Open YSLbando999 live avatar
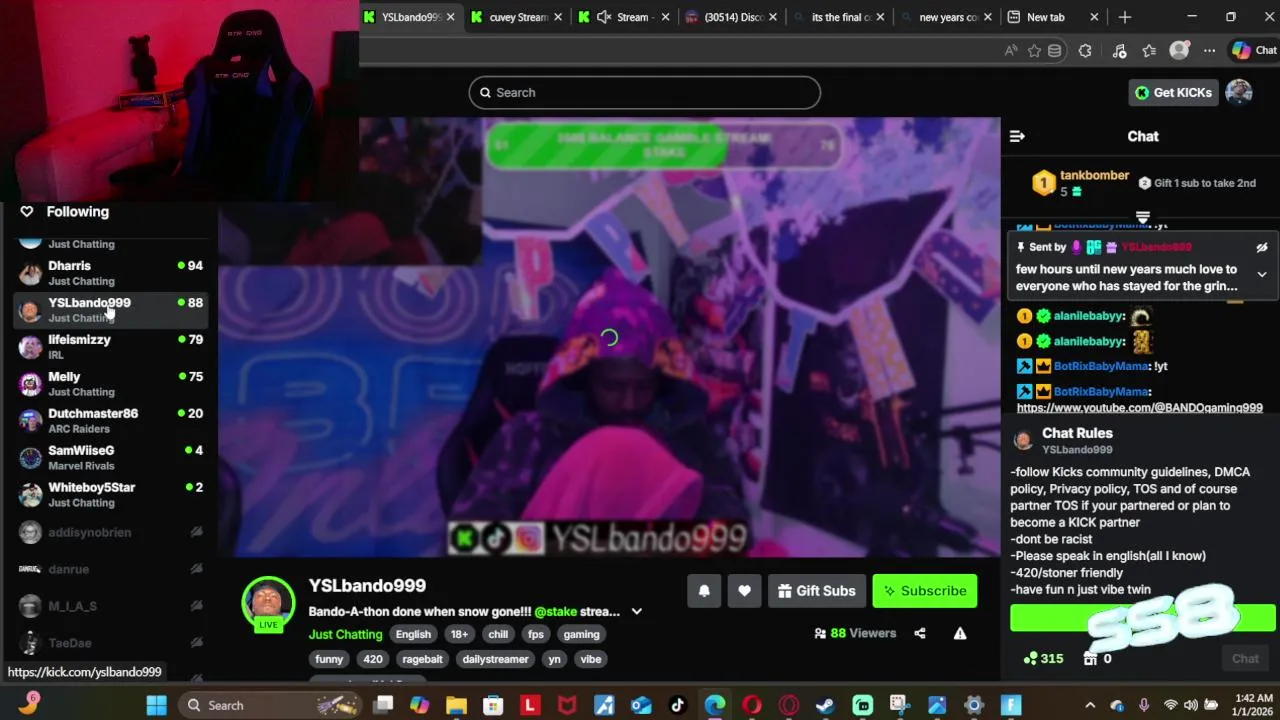The image size is (1280, 720). (268, 604)
